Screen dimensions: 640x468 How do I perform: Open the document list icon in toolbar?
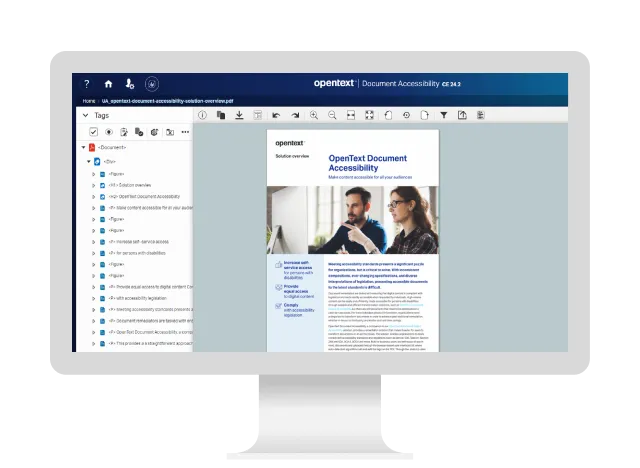(481, 115)
